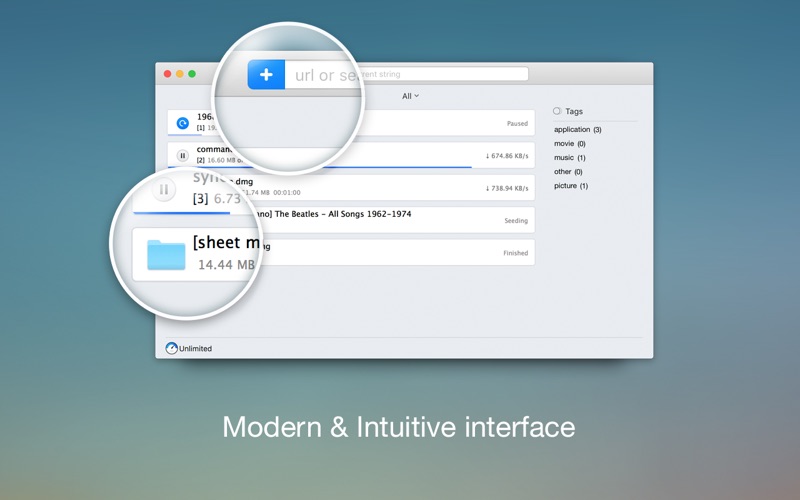The height and width of the screenshot is (500, 800).
Task: Select the 'music (1)' tag
Action: [569, 158]
